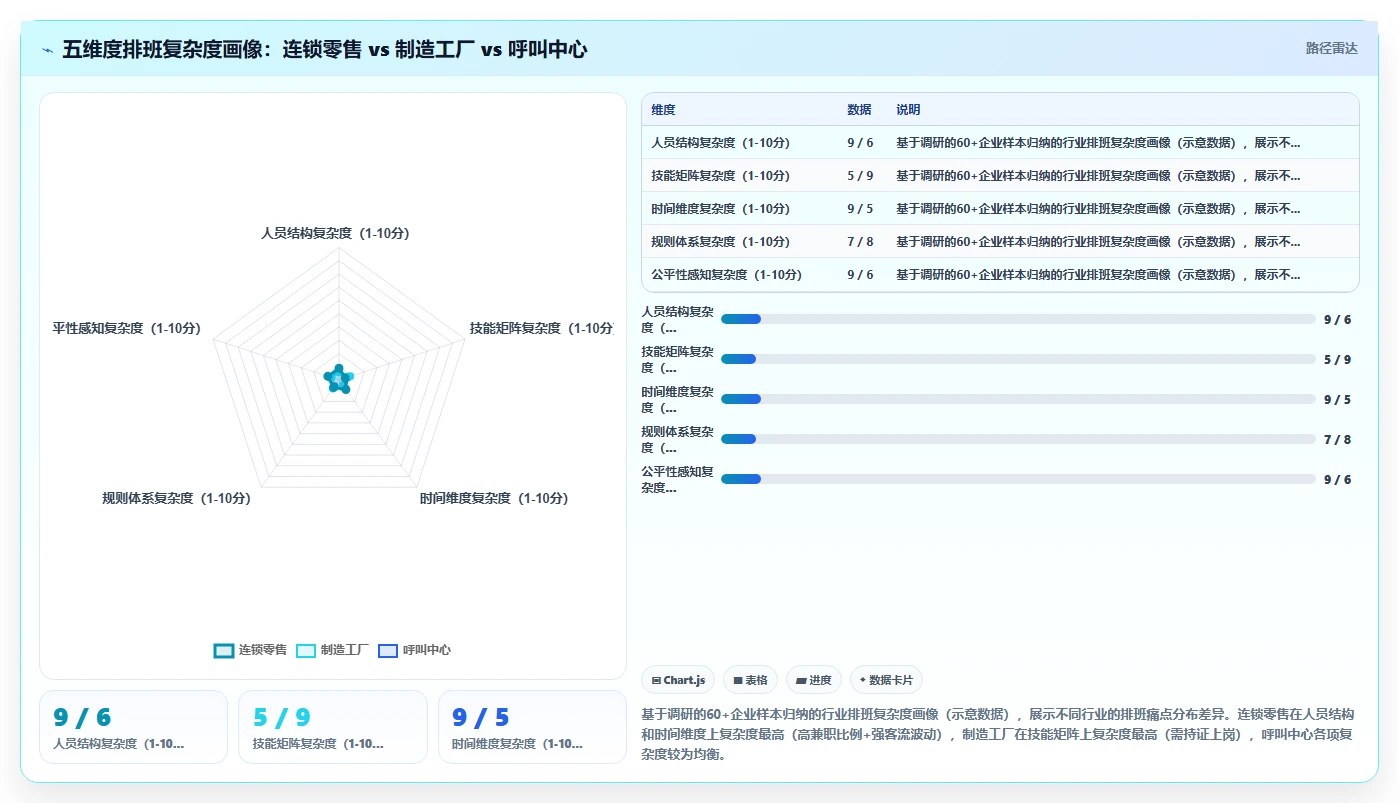Image resolution: width=1399 pixels, height=803 pixels.
Task: Click the 技能矩阵复杂度 progress bar
Action: tap(1018, 359)
